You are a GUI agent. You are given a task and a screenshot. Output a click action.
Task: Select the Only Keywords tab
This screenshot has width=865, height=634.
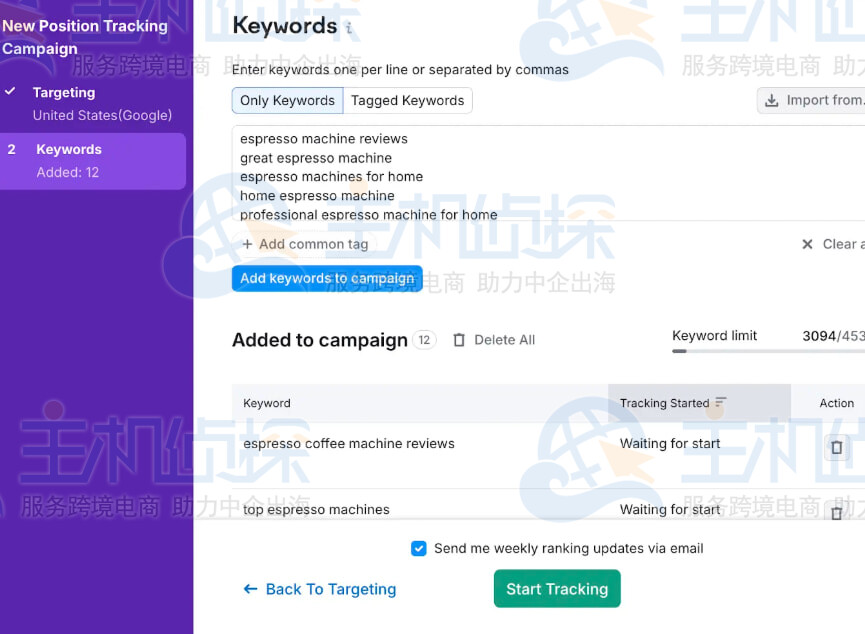point(287,100)
